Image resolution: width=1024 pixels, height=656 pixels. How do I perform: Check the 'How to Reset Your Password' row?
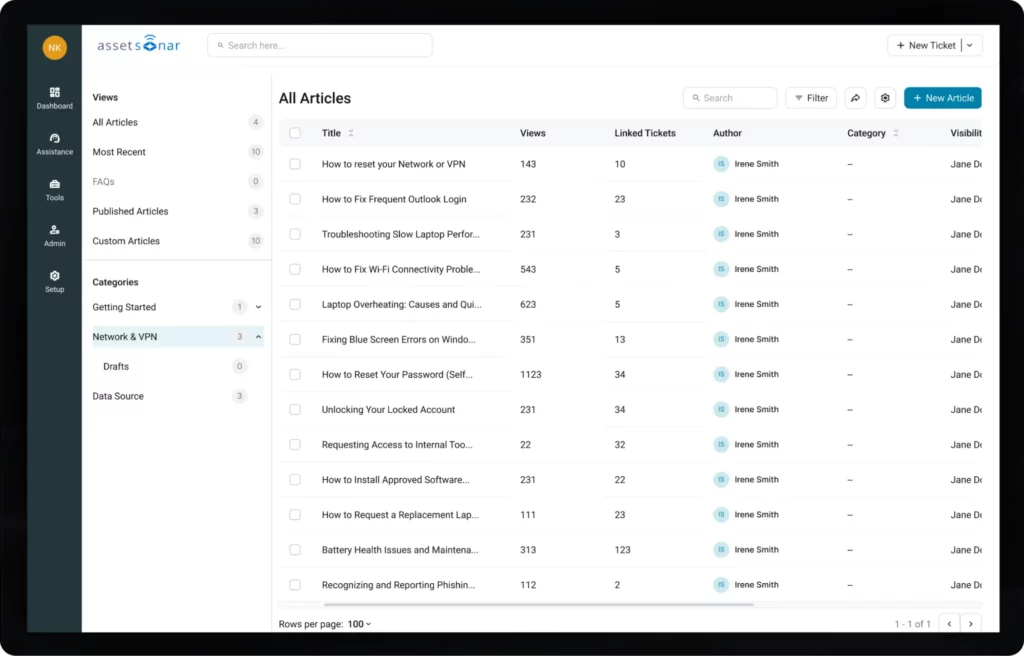click(295, 374)
